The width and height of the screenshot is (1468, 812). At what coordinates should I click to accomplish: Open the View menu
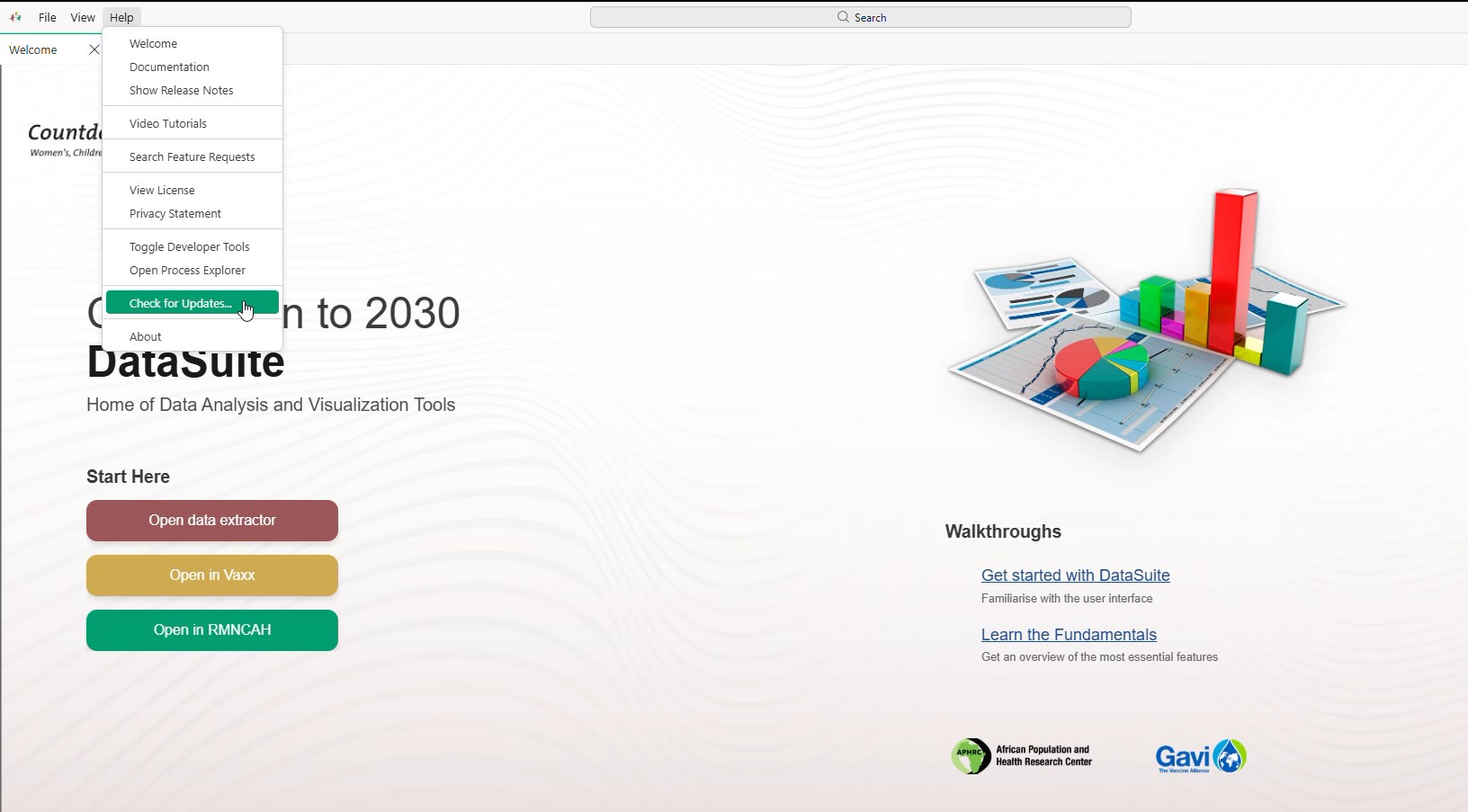[x=83, y=17]
